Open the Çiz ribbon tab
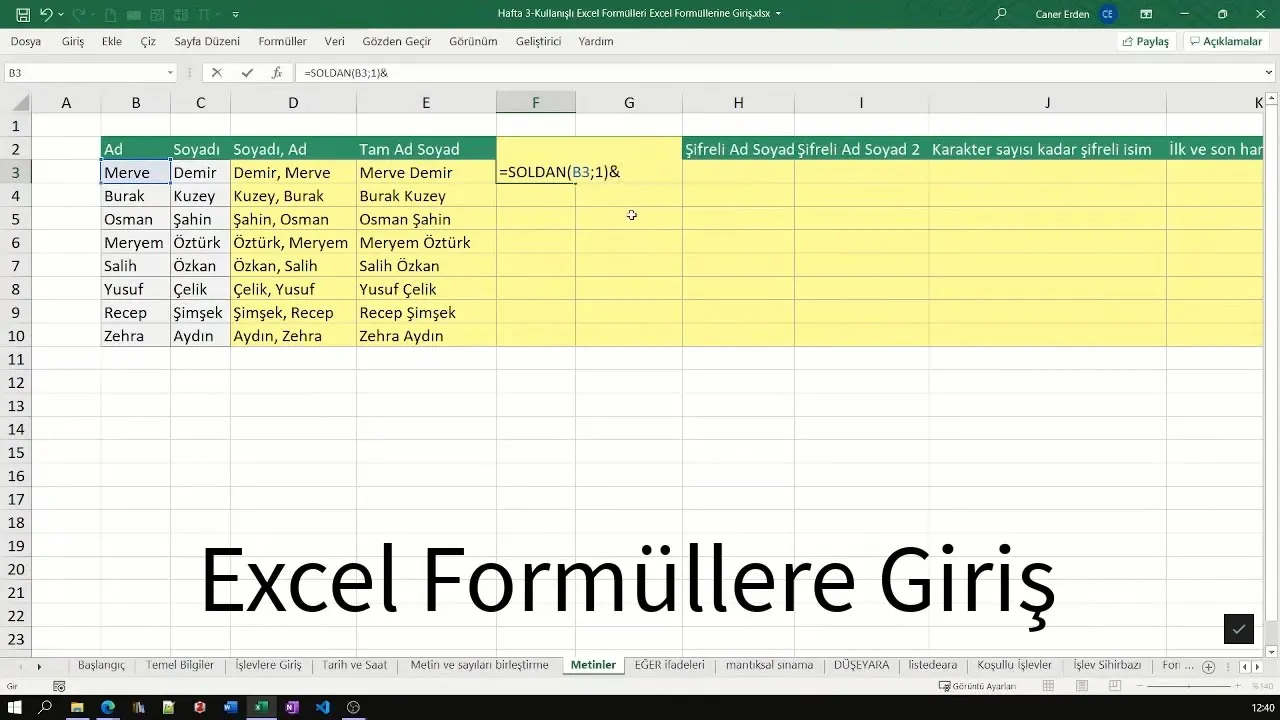Screen dimensions: 1280x720 pyautogui.click(x=148, y=42)
